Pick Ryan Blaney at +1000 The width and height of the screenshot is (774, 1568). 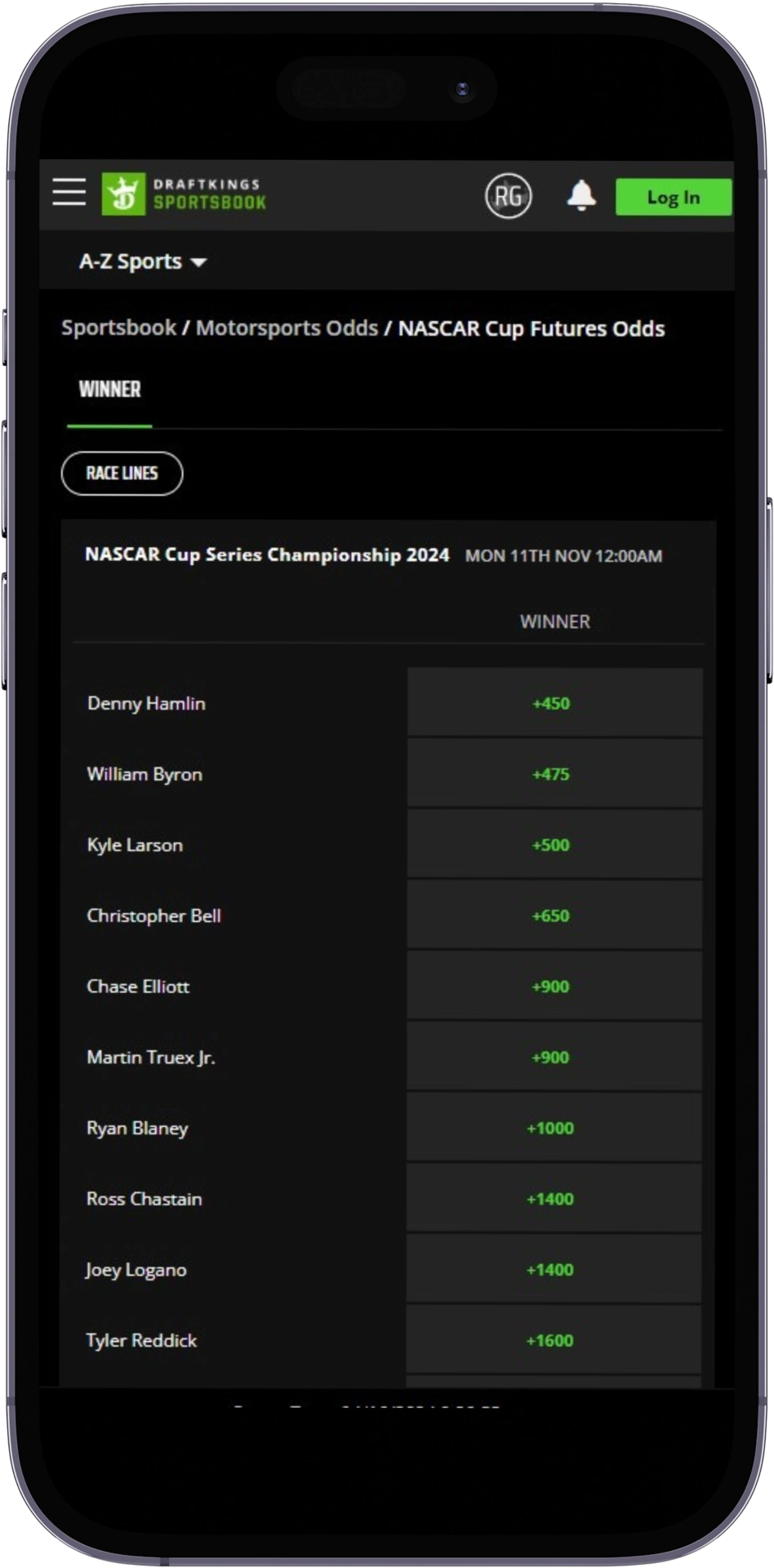tap(554, 1128)
